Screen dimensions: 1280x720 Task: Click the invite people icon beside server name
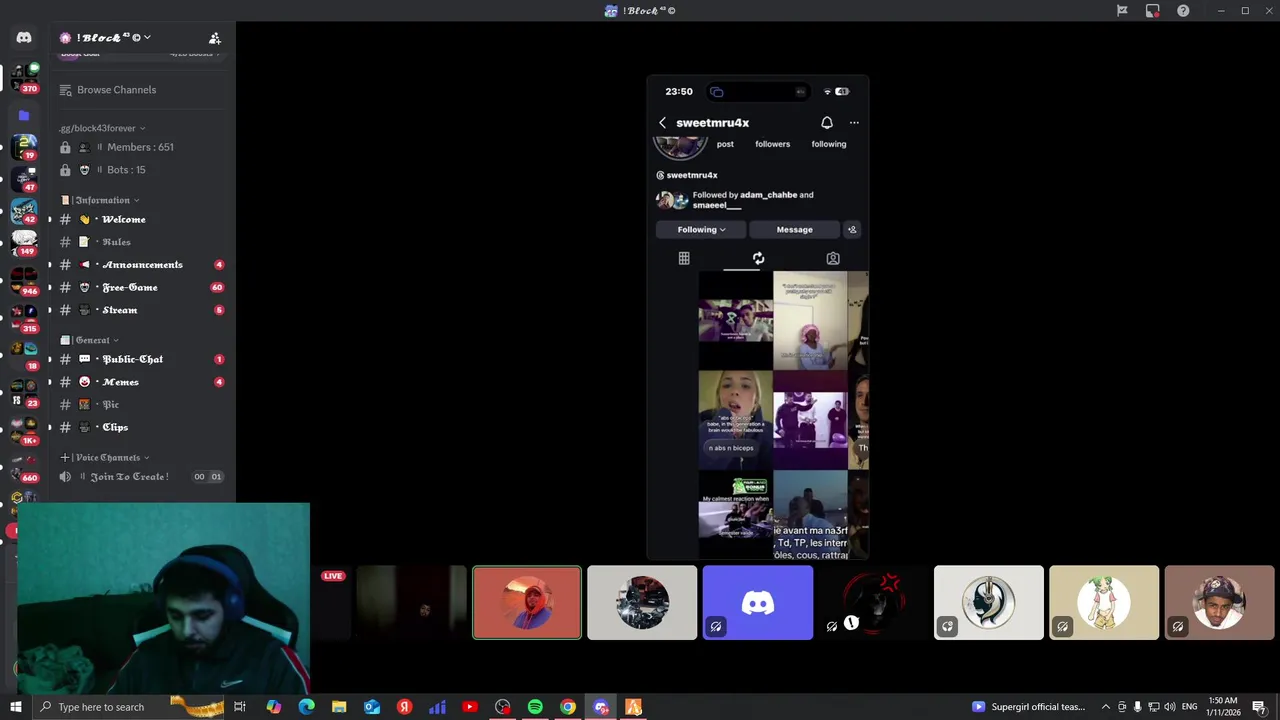215,38
